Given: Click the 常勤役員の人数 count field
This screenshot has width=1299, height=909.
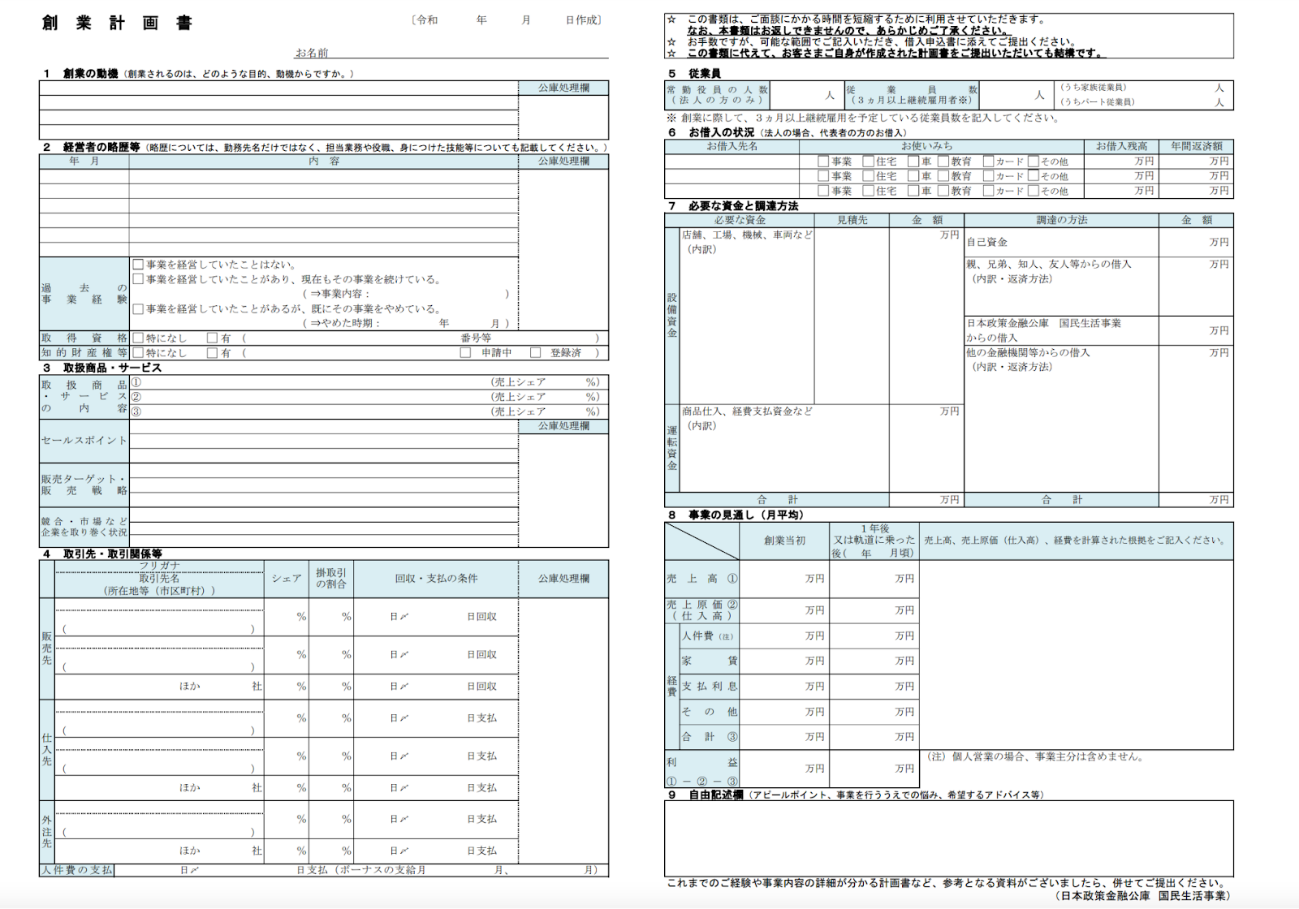Looking at the screenshot, I should (806, 95).
